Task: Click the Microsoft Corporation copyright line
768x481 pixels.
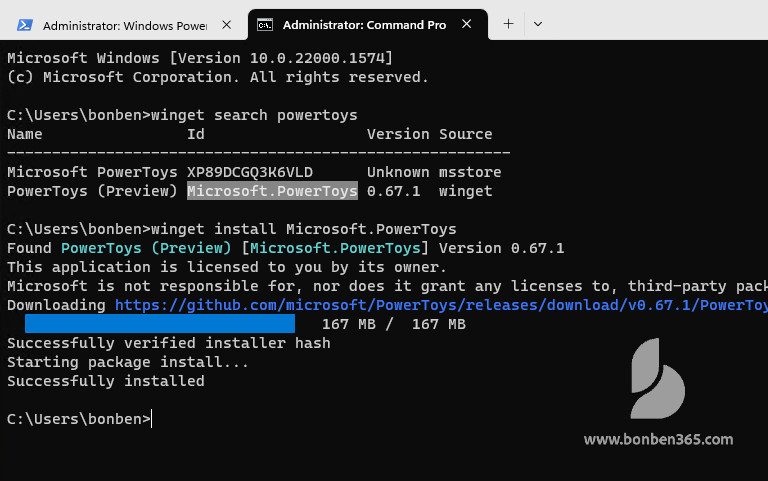Action: click(218, 77)
